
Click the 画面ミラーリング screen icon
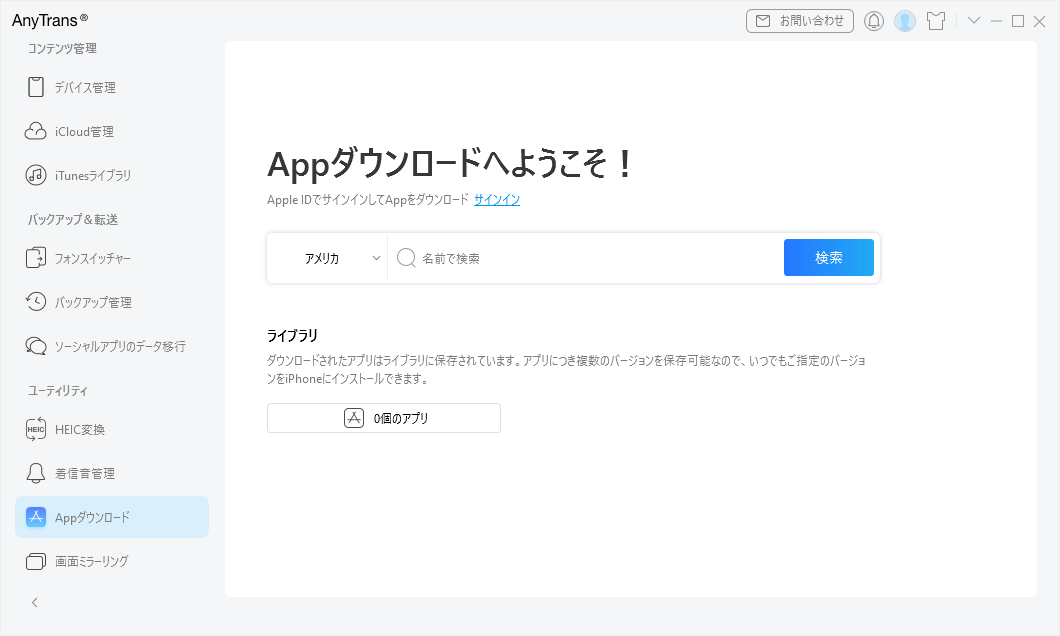point(36,561)
